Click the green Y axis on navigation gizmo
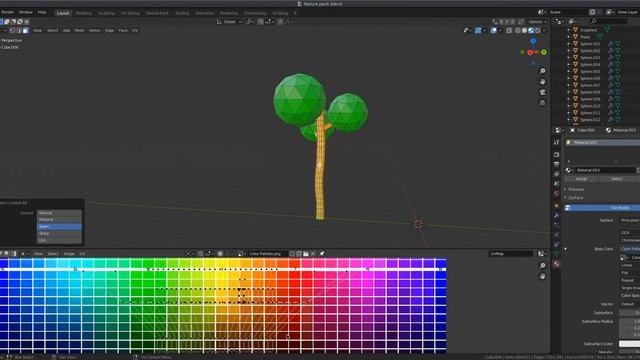This screenshot has height=360, width=640. click(544, 52)
